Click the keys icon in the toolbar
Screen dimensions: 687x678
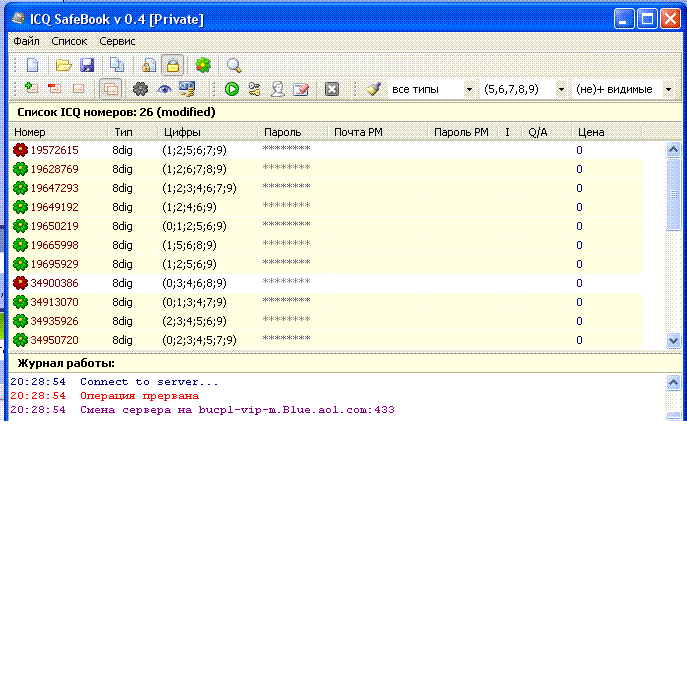pyautogui.click(x=255, y=89)
